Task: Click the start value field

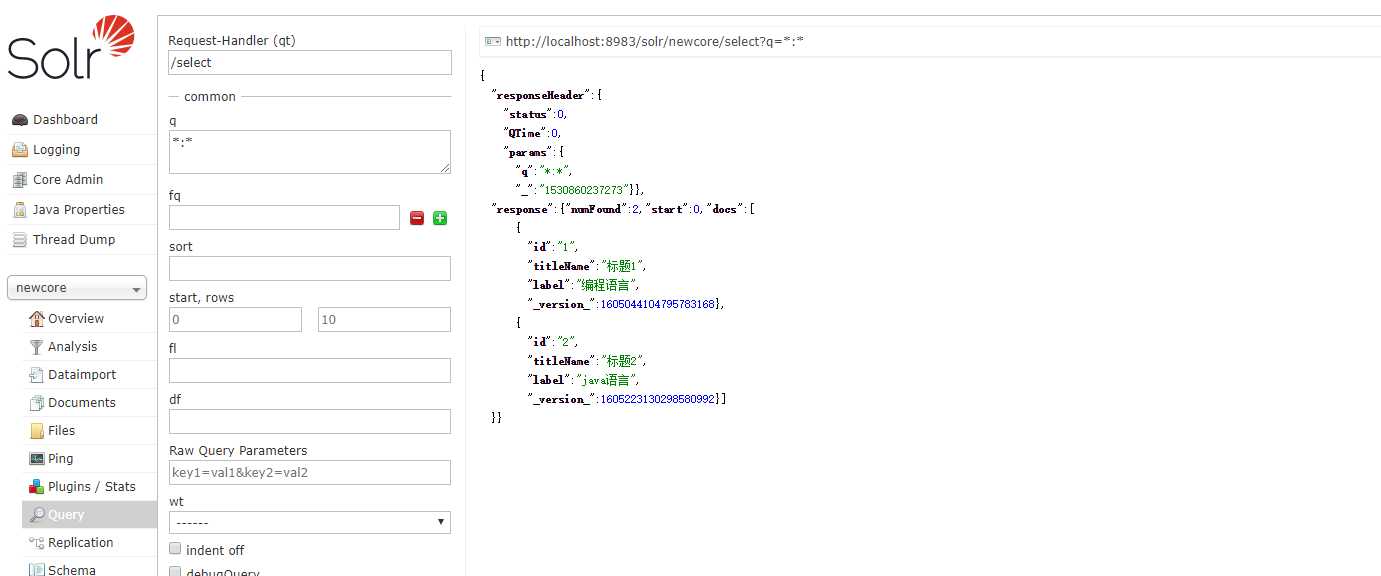Action: (x=235, y=320)
